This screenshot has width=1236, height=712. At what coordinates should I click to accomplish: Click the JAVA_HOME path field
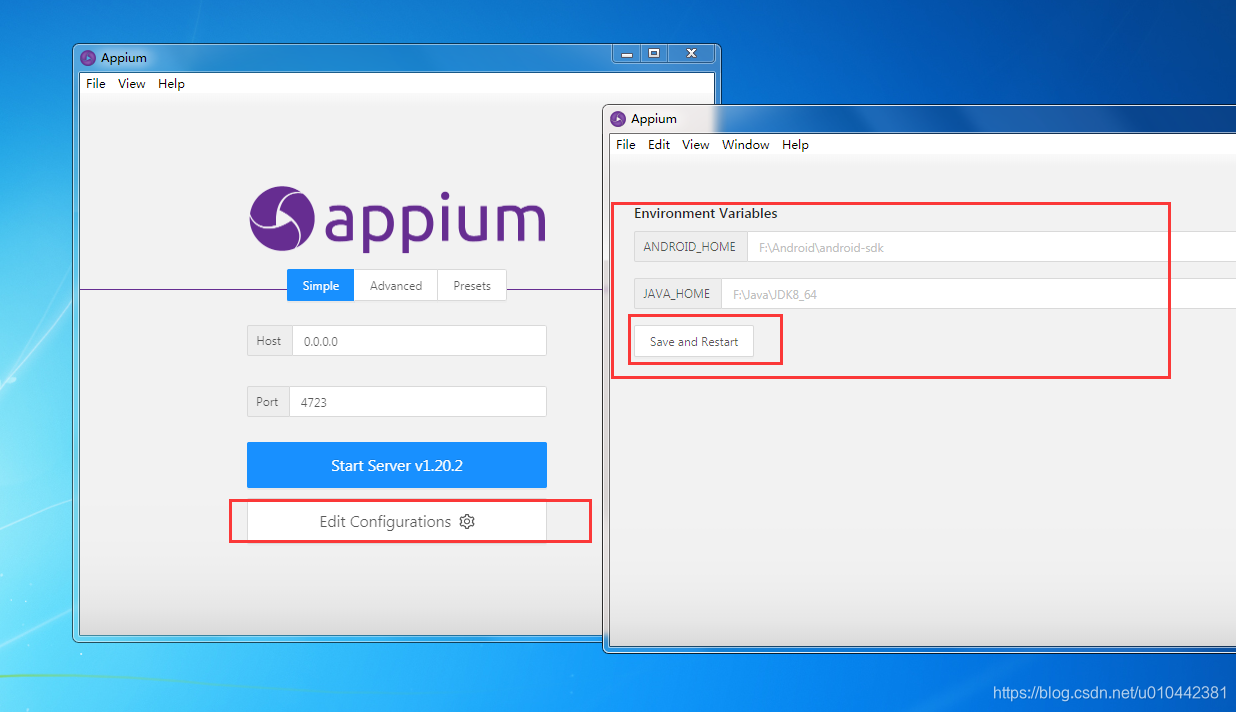tap(978, 294)
